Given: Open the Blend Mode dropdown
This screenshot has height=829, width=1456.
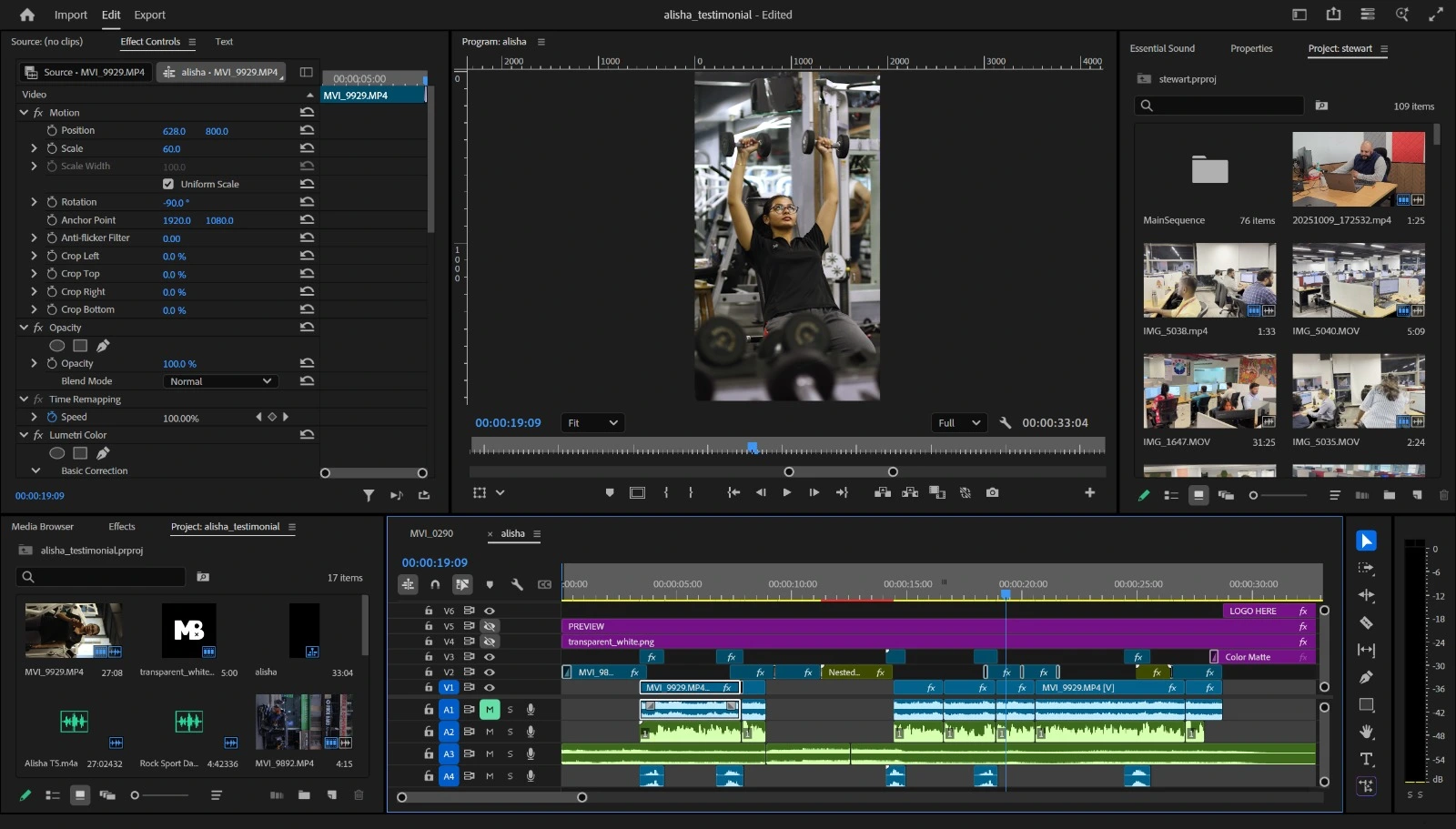Looking at the screenshot, I should click(x=220, y=381).
